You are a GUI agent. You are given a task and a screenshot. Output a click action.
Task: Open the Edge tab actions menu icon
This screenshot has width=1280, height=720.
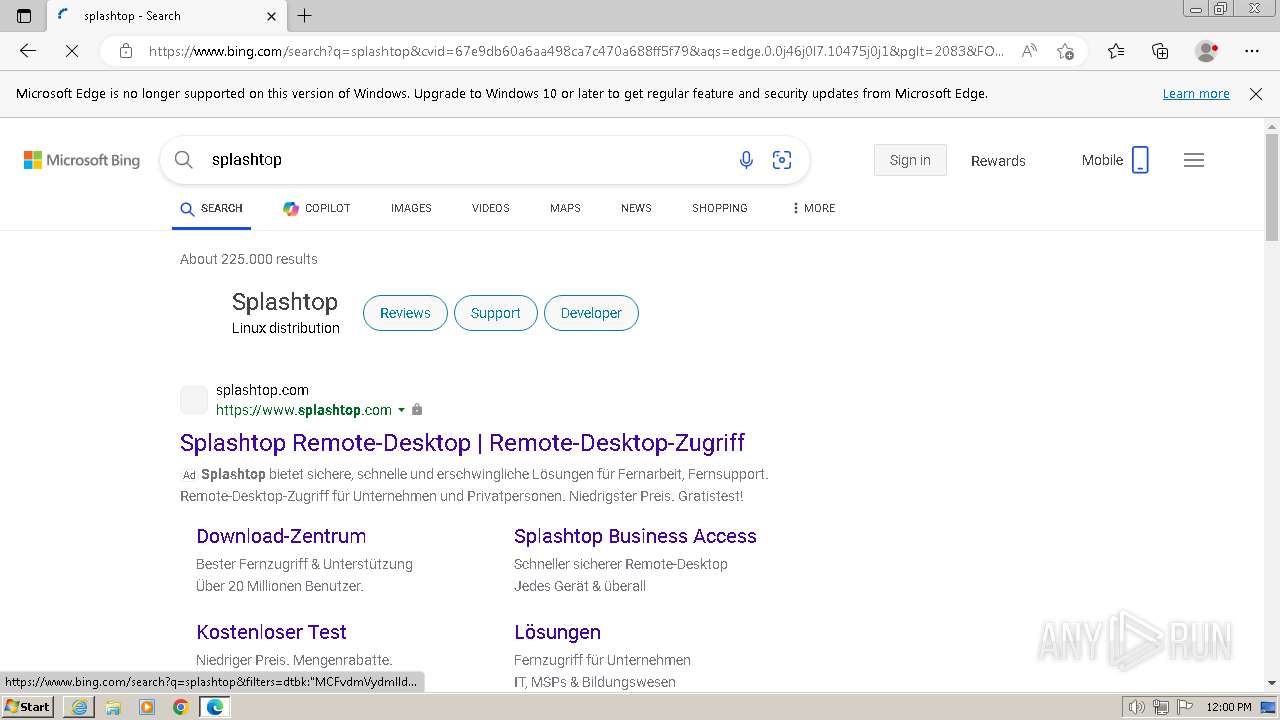(24, 15)
